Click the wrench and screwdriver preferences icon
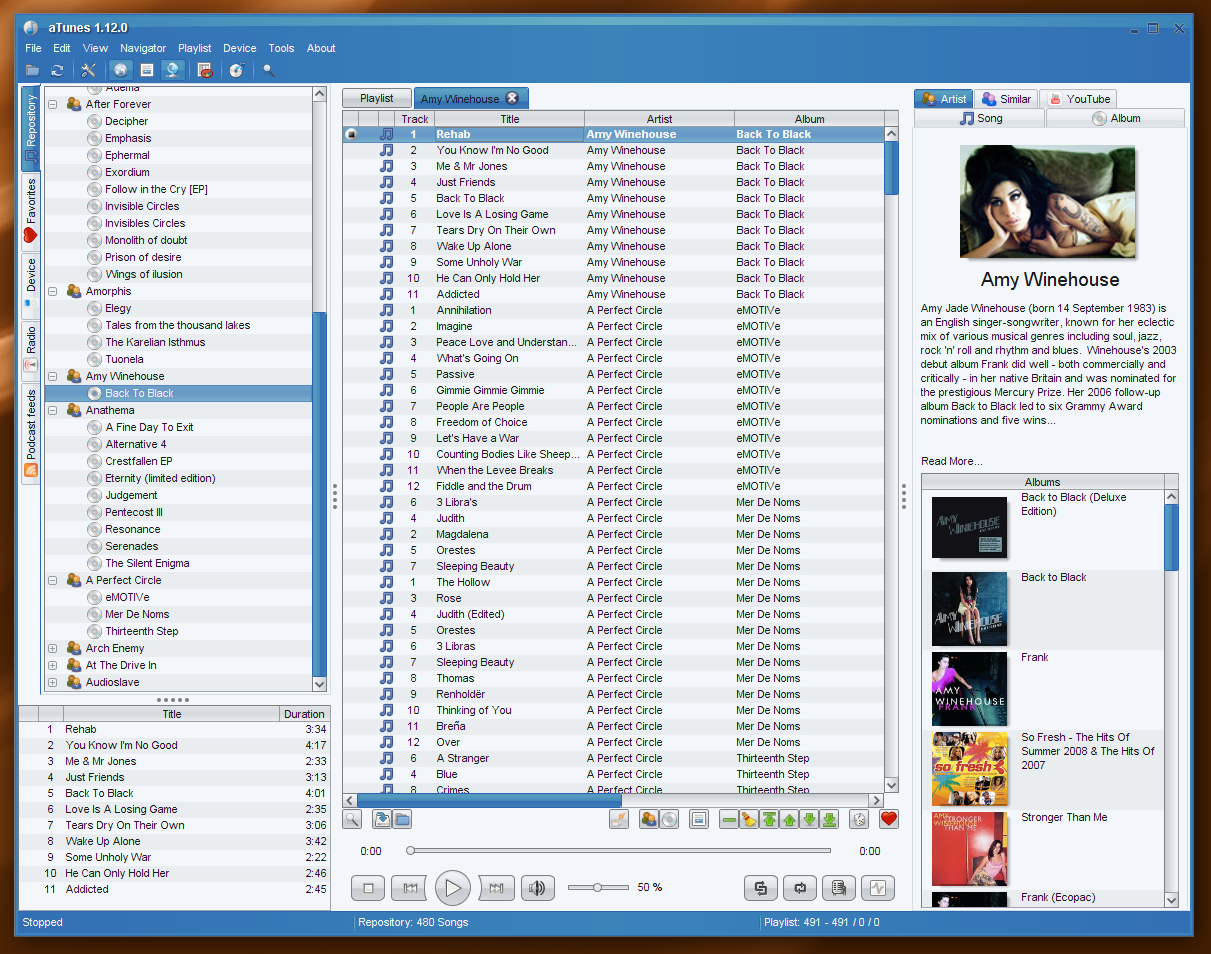Image resolution: width=1211 pixels, height=954 pixels. click(x=88, y=70)
